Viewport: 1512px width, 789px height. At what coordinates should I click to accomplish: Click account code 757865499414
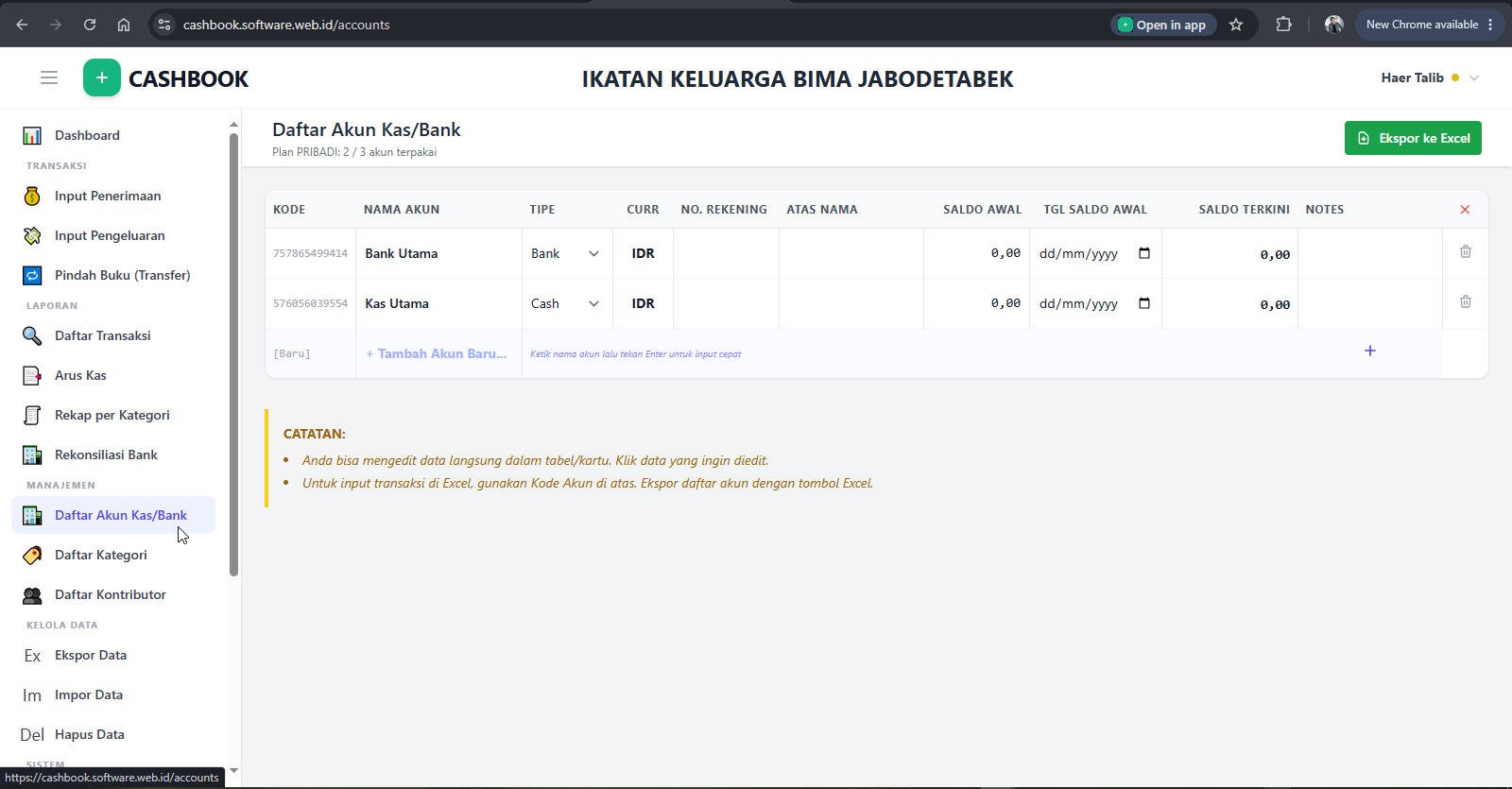(310, 253)
